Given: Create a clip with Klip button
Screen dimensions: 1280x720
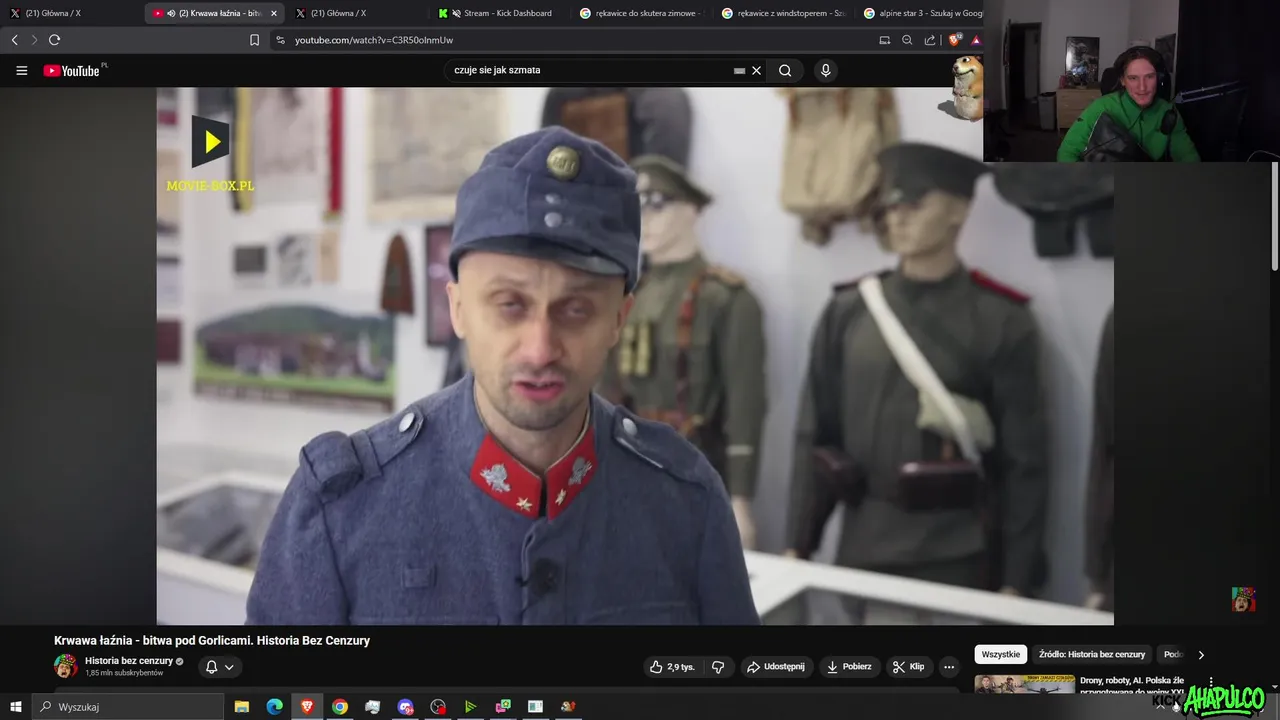Looking at the screenshot, I should tap(909, 667).
